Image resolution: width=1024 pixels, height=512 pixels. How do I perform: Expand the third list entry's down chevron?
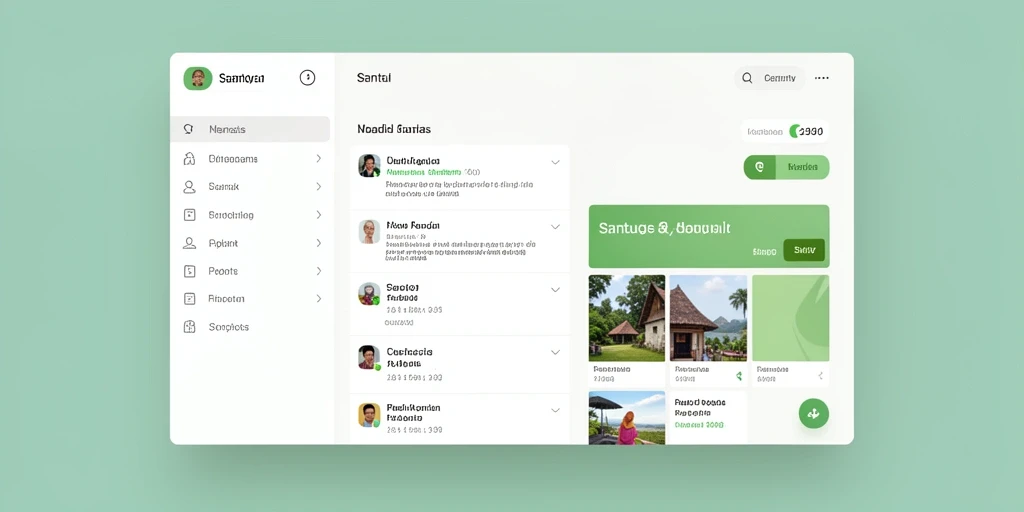coord(555,289)
